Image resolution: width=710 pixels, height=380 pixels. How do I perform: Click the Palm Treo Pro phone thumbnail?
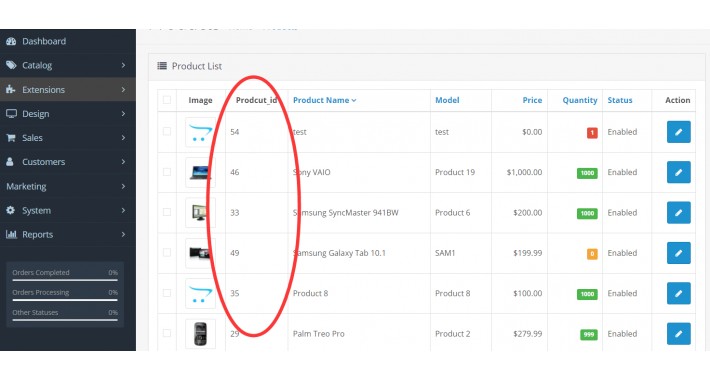[201, 333]
